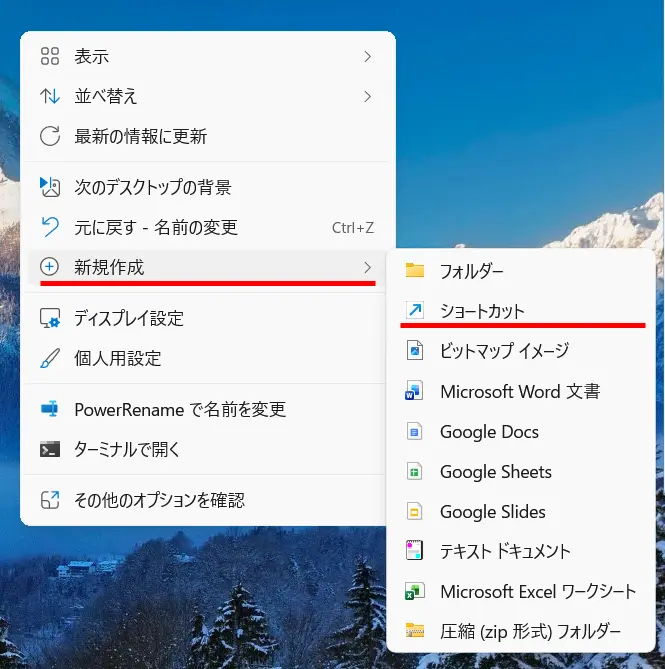The height and width of the screenshot is (669, 665).
Task: Click the terminal icon beside ターミナルで開く
Action: (x=49, y=449)
